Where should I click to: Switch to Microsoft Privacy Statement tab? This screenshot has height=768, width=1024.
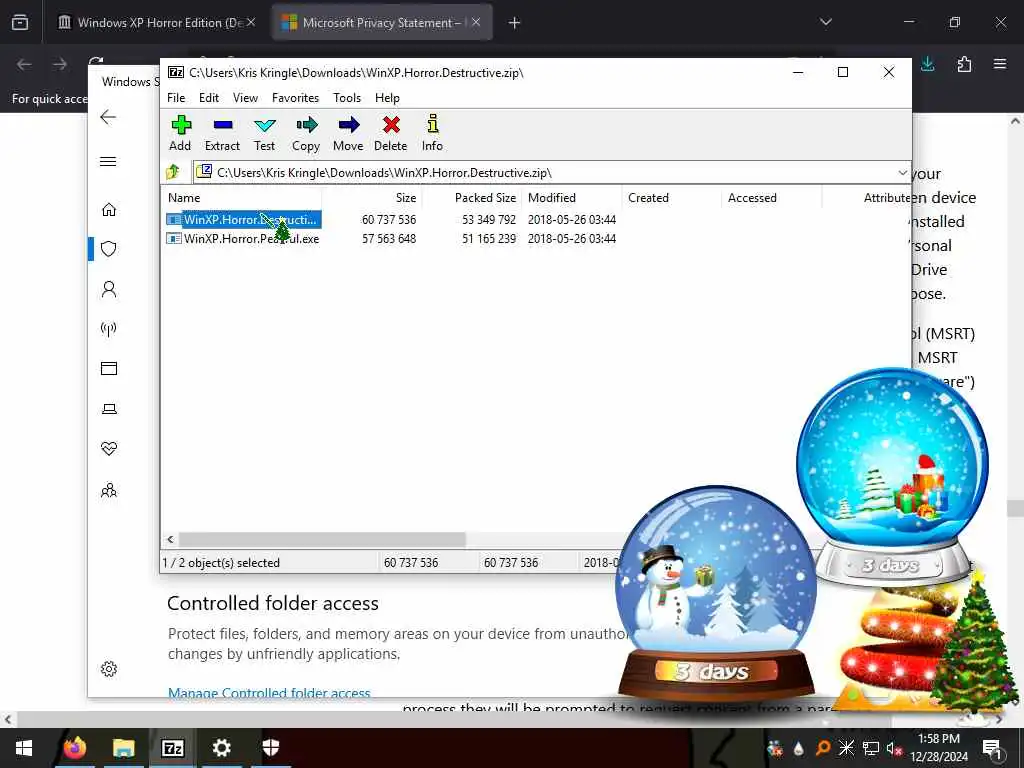pos(382,23)
